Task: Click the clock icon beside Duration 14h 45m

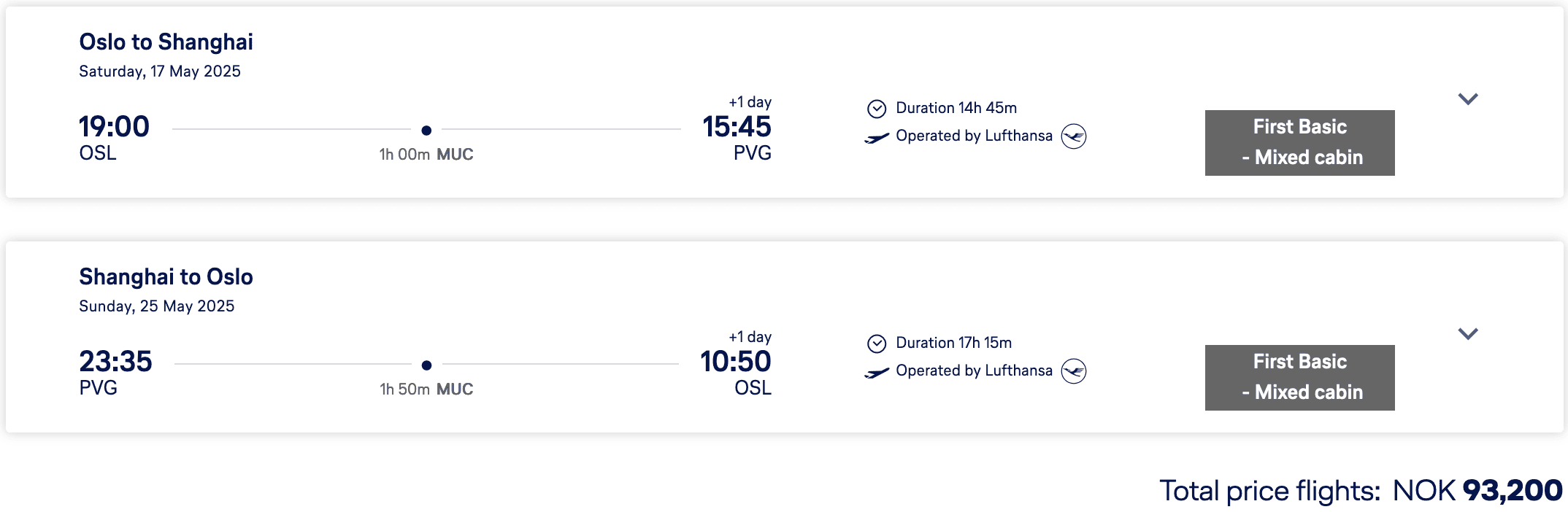Action: click(x=876, y=109)
